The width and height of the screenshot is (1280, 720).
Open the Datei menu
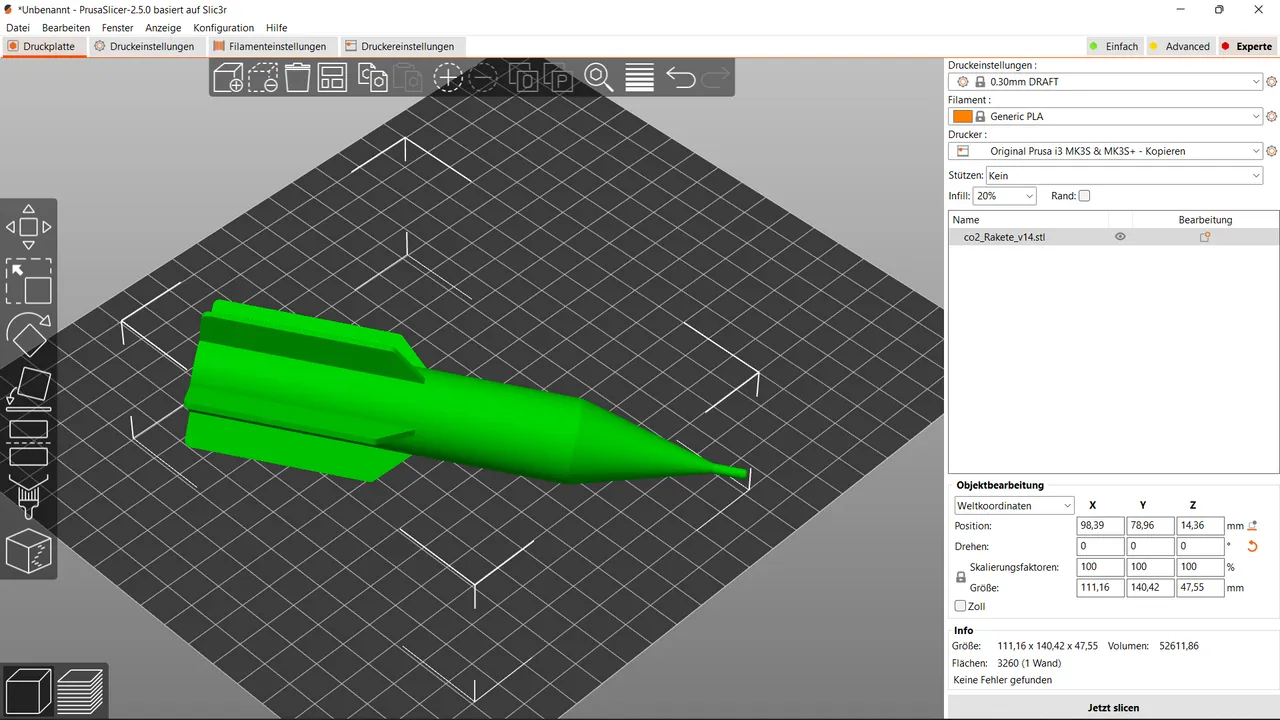tap(18, 28)
